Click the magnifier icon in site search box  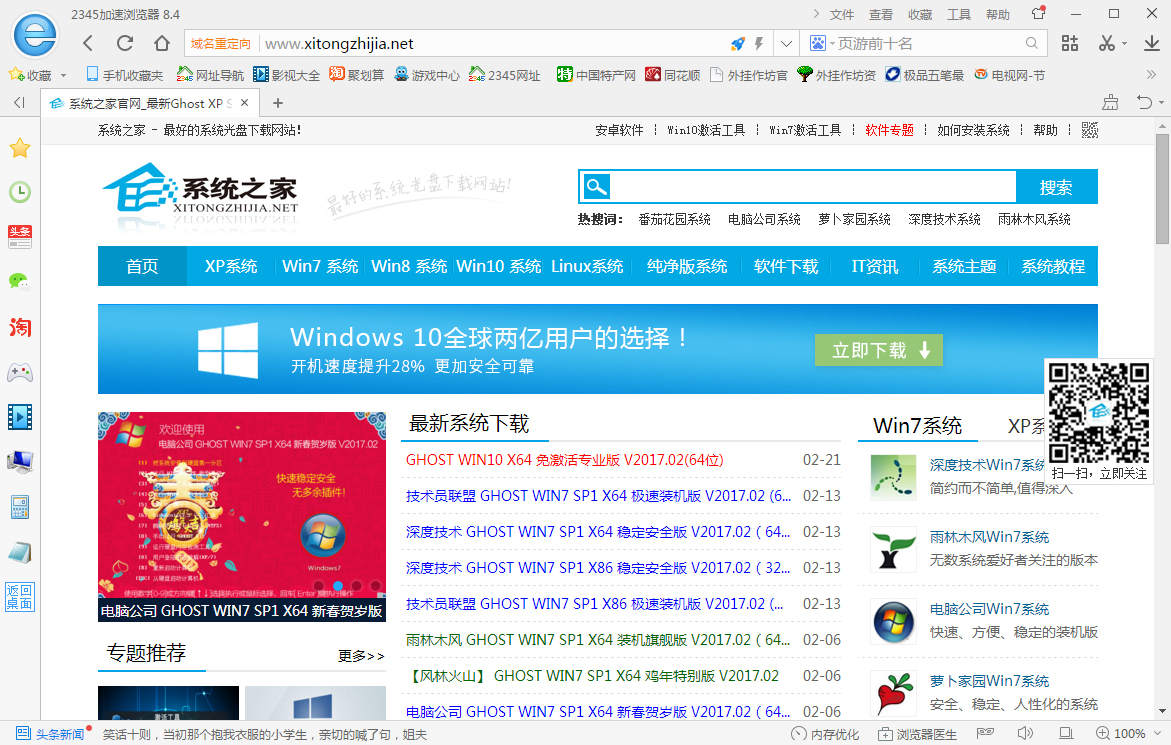[x=596, y=187]
